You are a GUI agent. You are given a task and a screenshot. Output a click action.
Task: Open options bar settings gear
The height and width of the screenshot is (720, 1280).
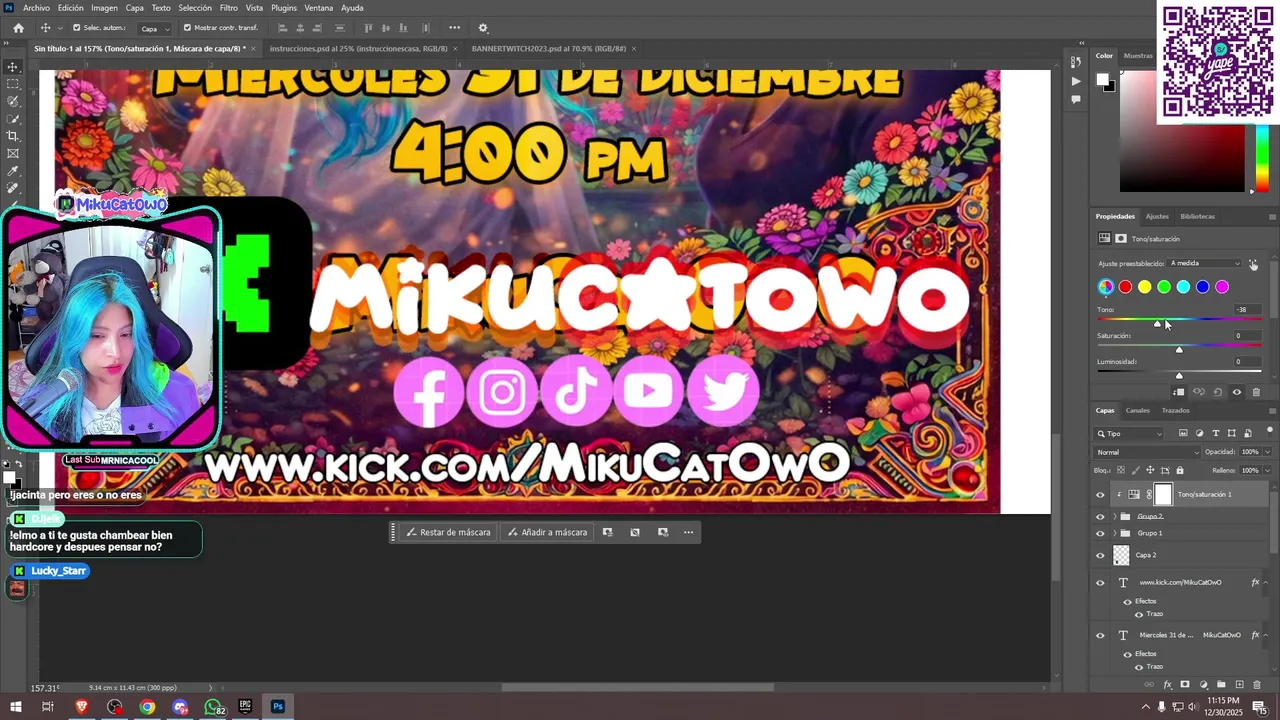click(483, 28)
